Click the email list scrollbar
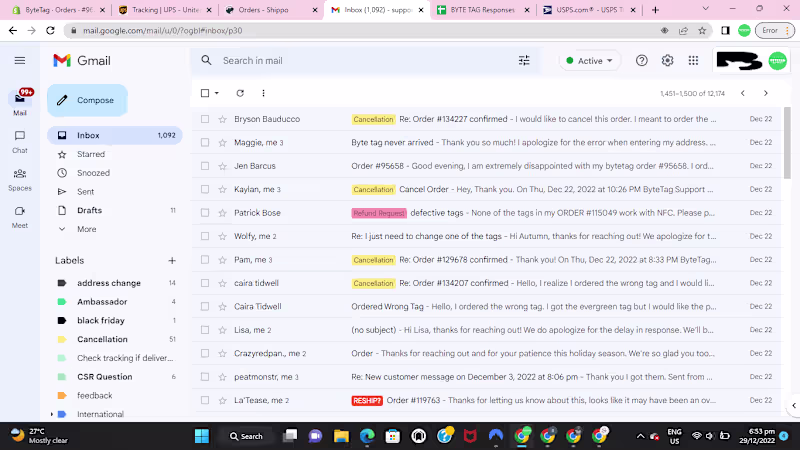This screenshot has width=800, height=450. [787, 143]
